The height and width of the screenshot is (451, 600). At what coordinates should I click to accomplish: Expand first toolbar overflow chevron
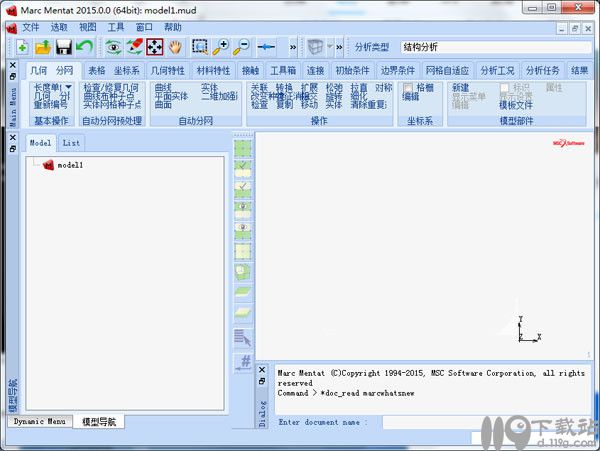pyautogui.click(x=293, y=47)
